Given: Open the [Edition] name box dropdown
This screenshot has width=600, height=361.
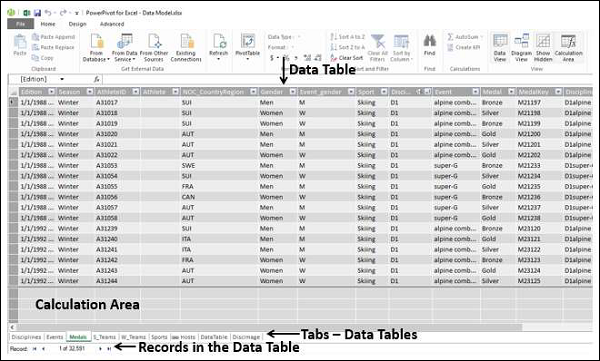Looking at the screenshot, I should (x=62, y=79).
